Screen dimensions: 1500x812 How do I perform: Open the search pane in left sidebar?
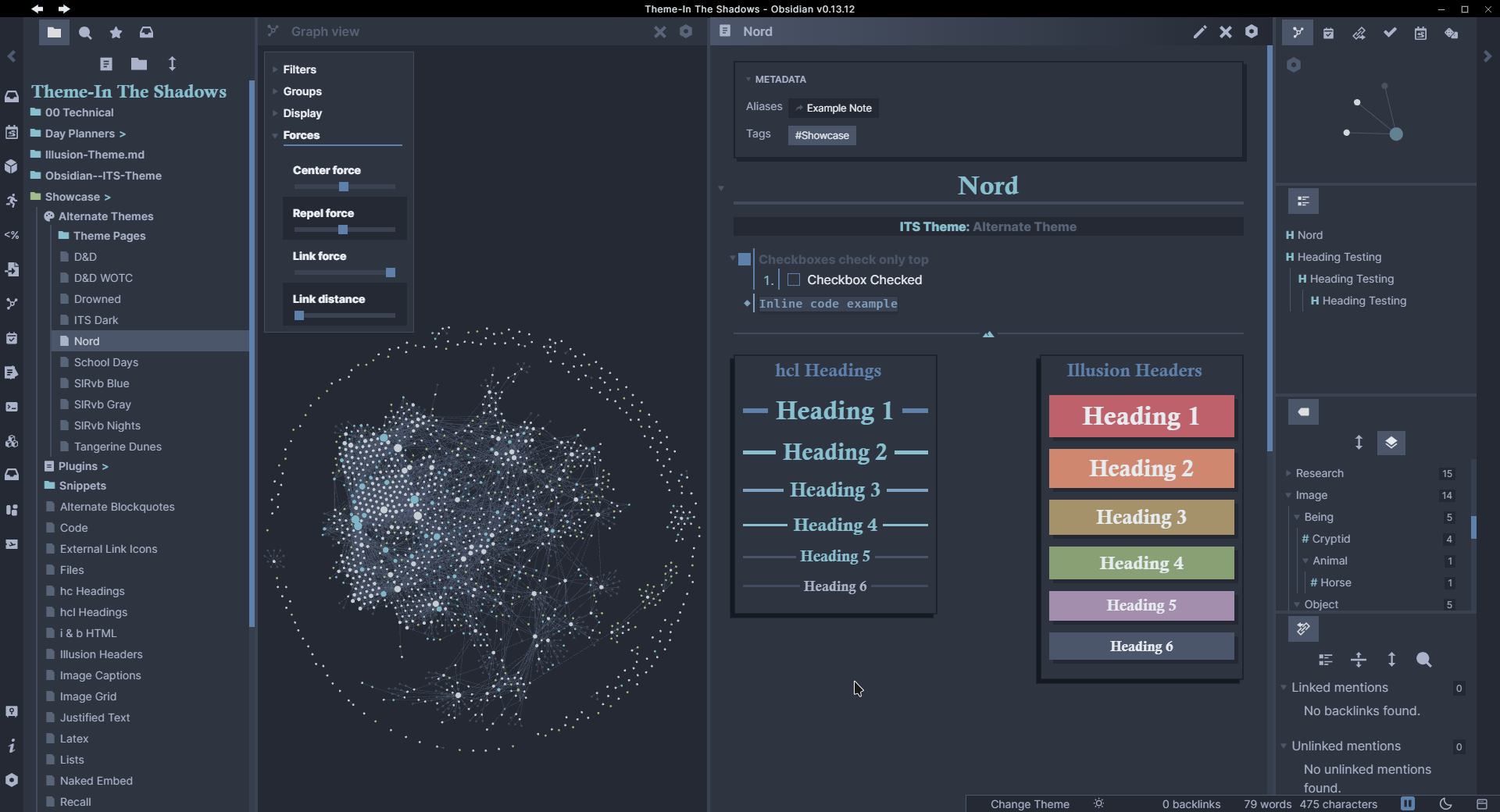coord(85,33)
